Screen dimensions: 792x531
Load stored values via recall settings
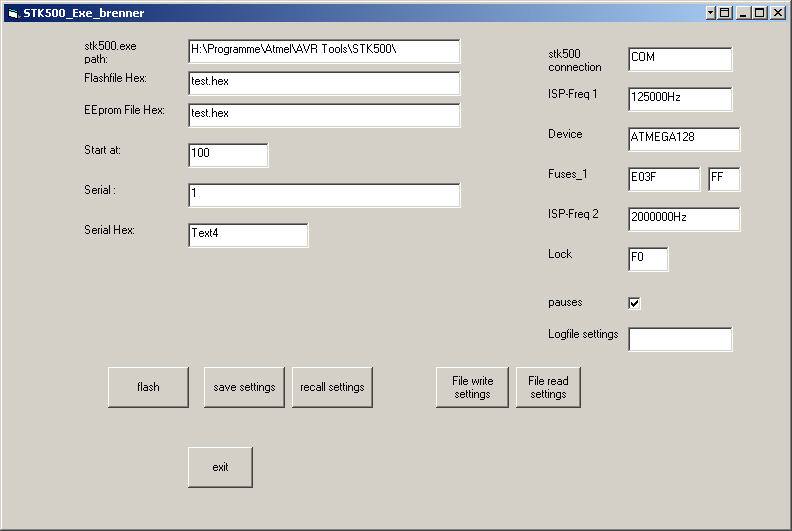(332, 387)
